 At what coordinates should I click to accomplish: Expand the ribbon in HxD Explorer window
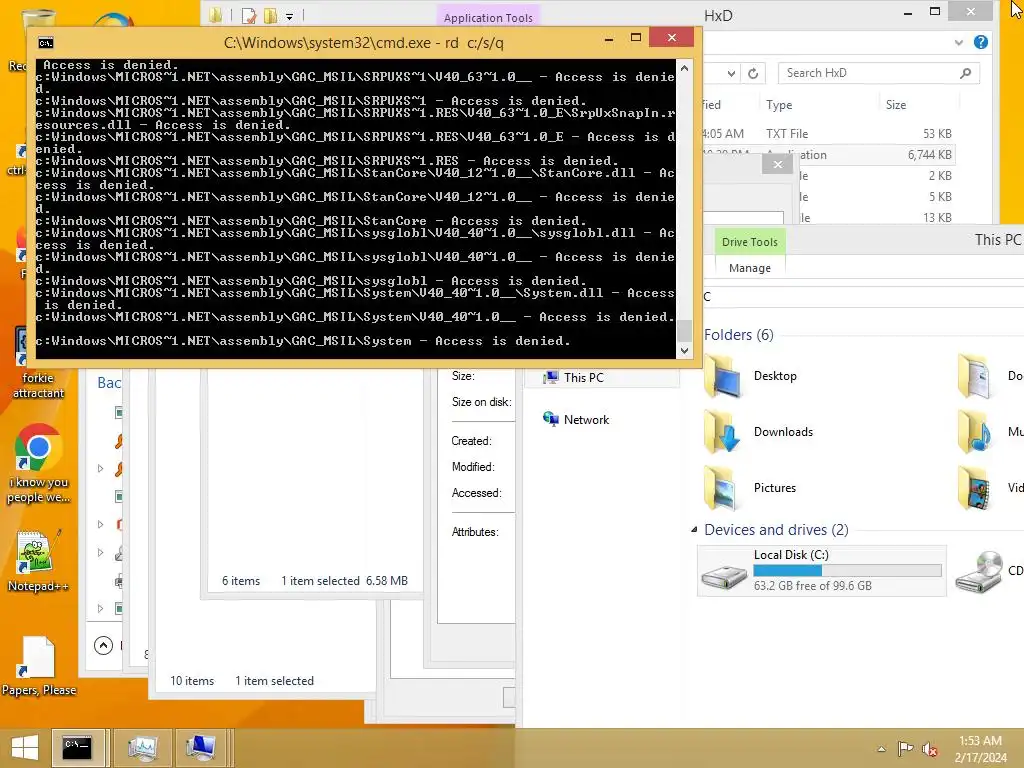point(958,42)
